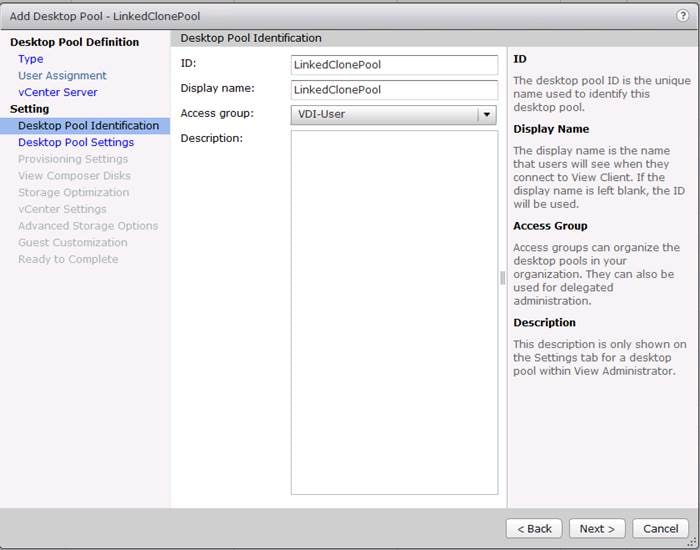Click the Setting section heading
The width and height of the screenshot is (700, 550).
pos(29,109)
